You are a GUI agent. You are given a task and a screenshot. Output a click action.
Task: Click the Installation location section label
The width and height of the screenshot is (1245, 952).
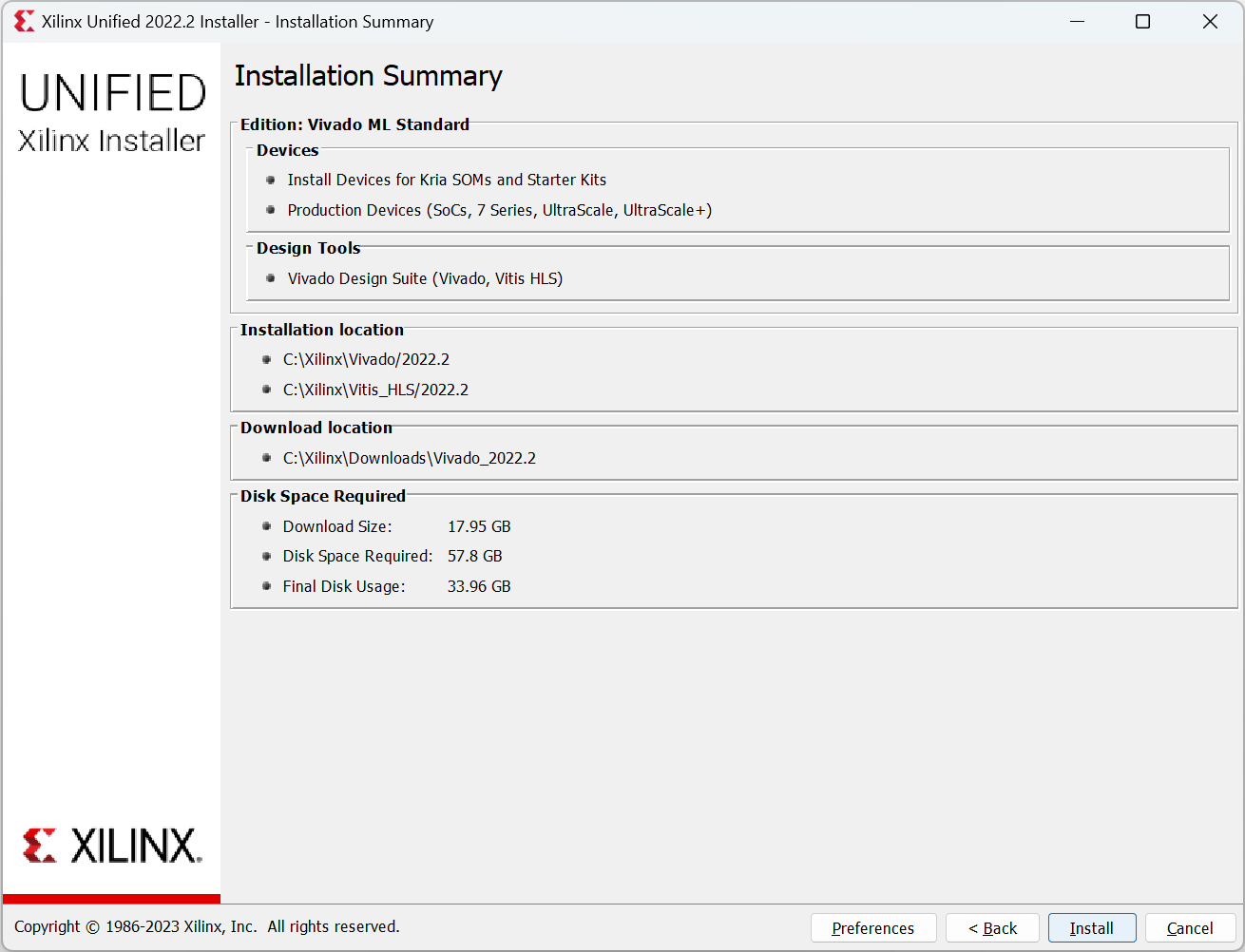click(x=320, y=330)
